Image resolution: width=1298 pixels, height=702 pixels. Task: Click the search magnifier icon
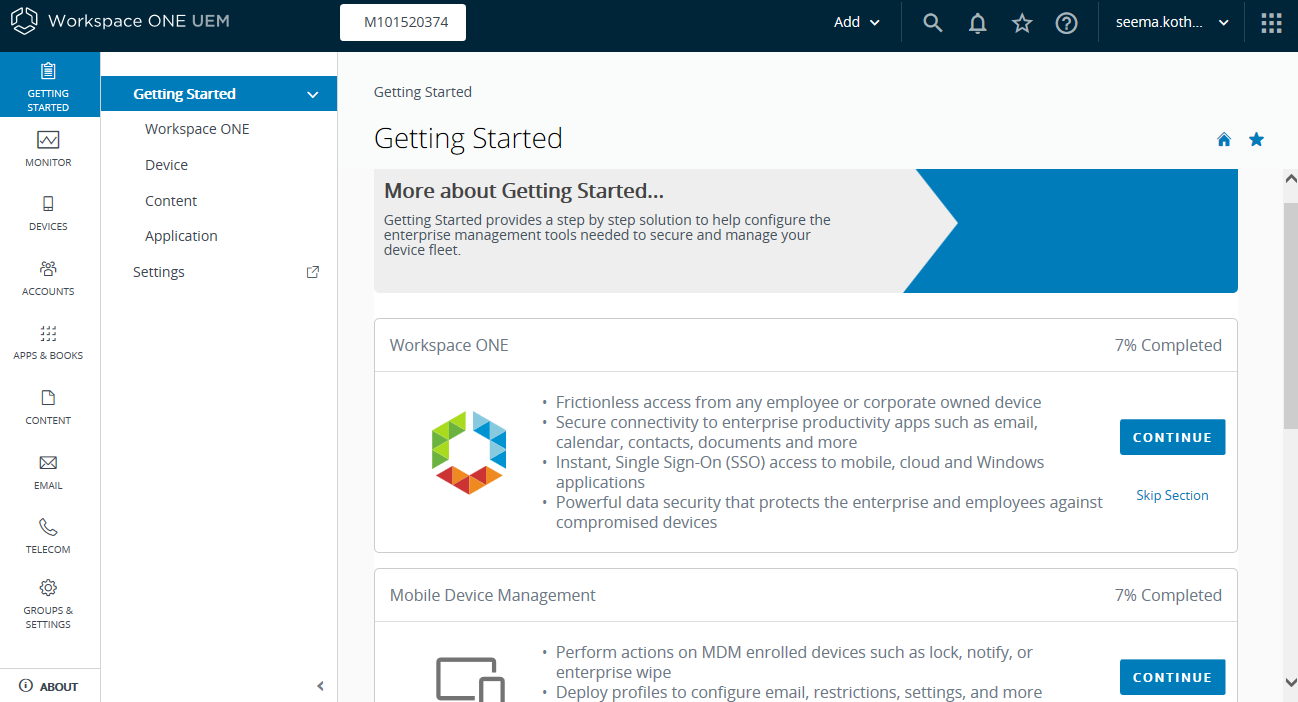pos(932,23)
